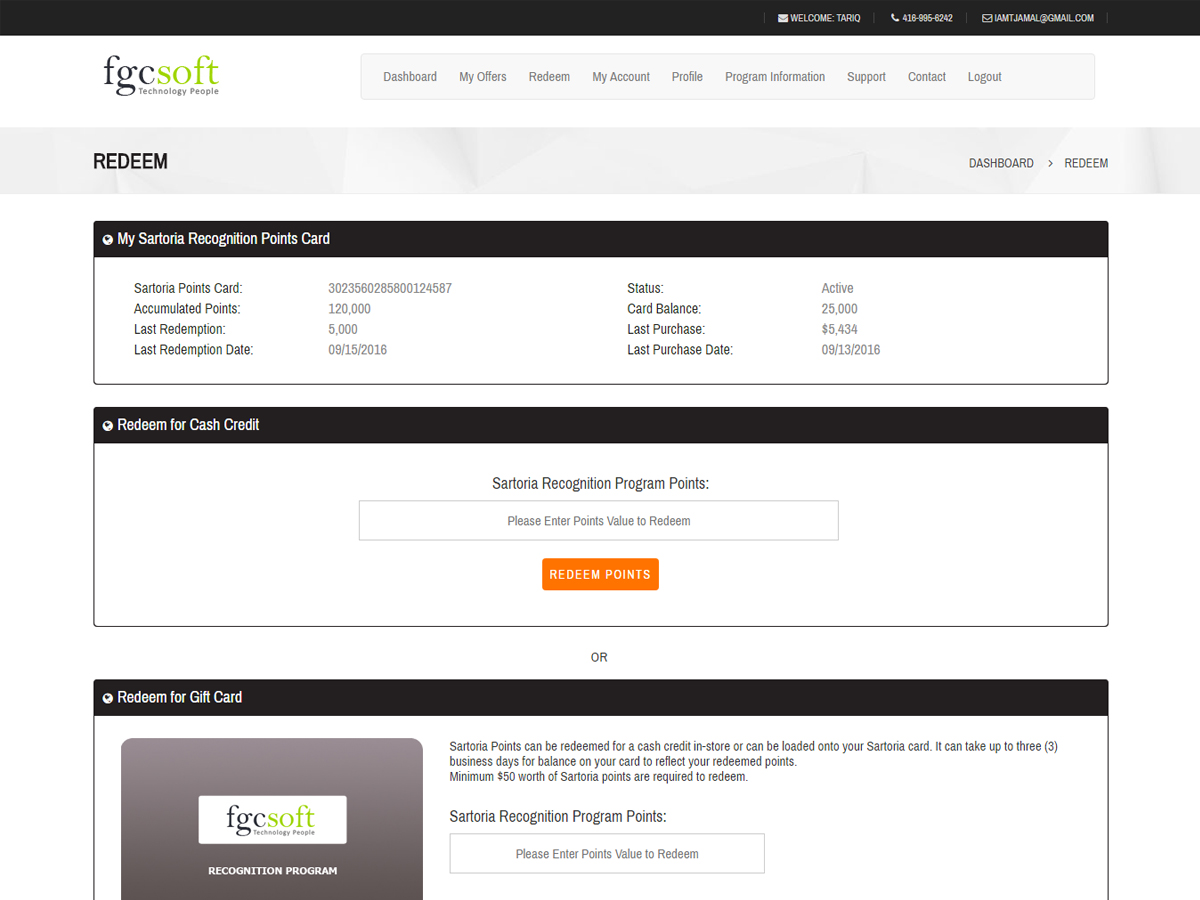This screenshot has width=1200, height=900.
Task: Click the REDEEM page title
Action: click(x=130, y=162)
